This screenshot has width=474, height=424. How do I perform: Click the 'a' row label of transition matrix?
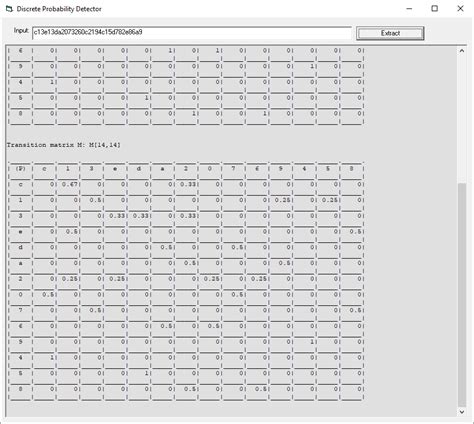[x=20, y=263]
